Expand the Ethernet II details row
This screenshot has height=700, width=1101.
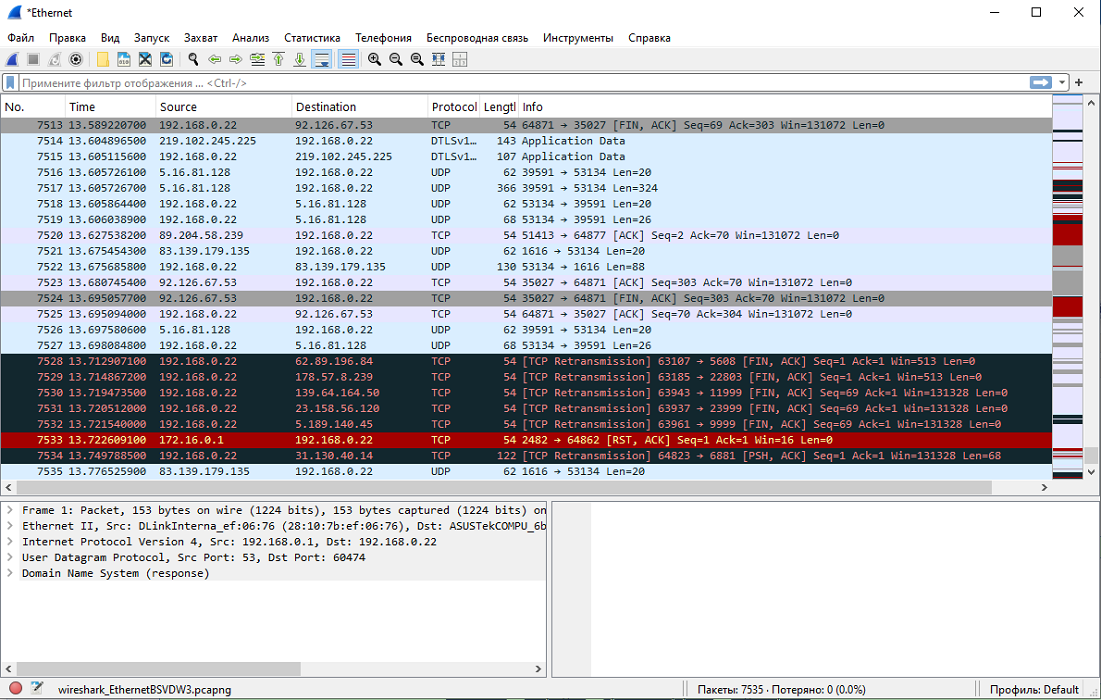(10, 526)
